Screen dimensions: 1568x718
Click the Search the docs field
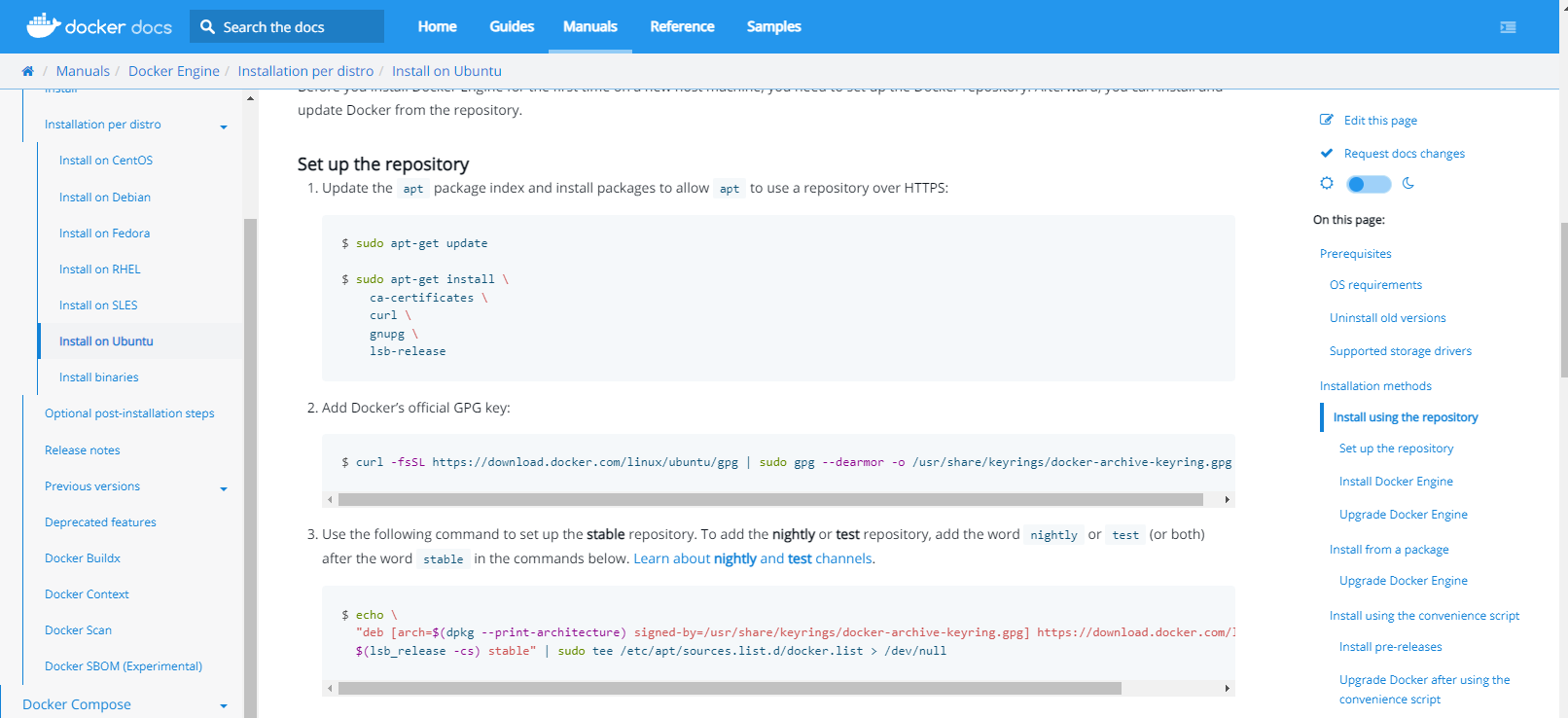point(287,27)
